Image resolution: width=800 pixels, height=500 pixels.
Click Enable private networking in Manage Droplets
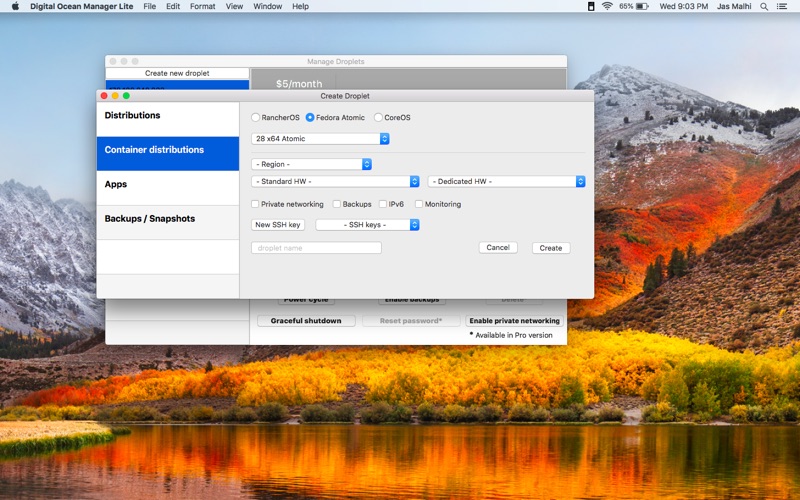point(514,321)
